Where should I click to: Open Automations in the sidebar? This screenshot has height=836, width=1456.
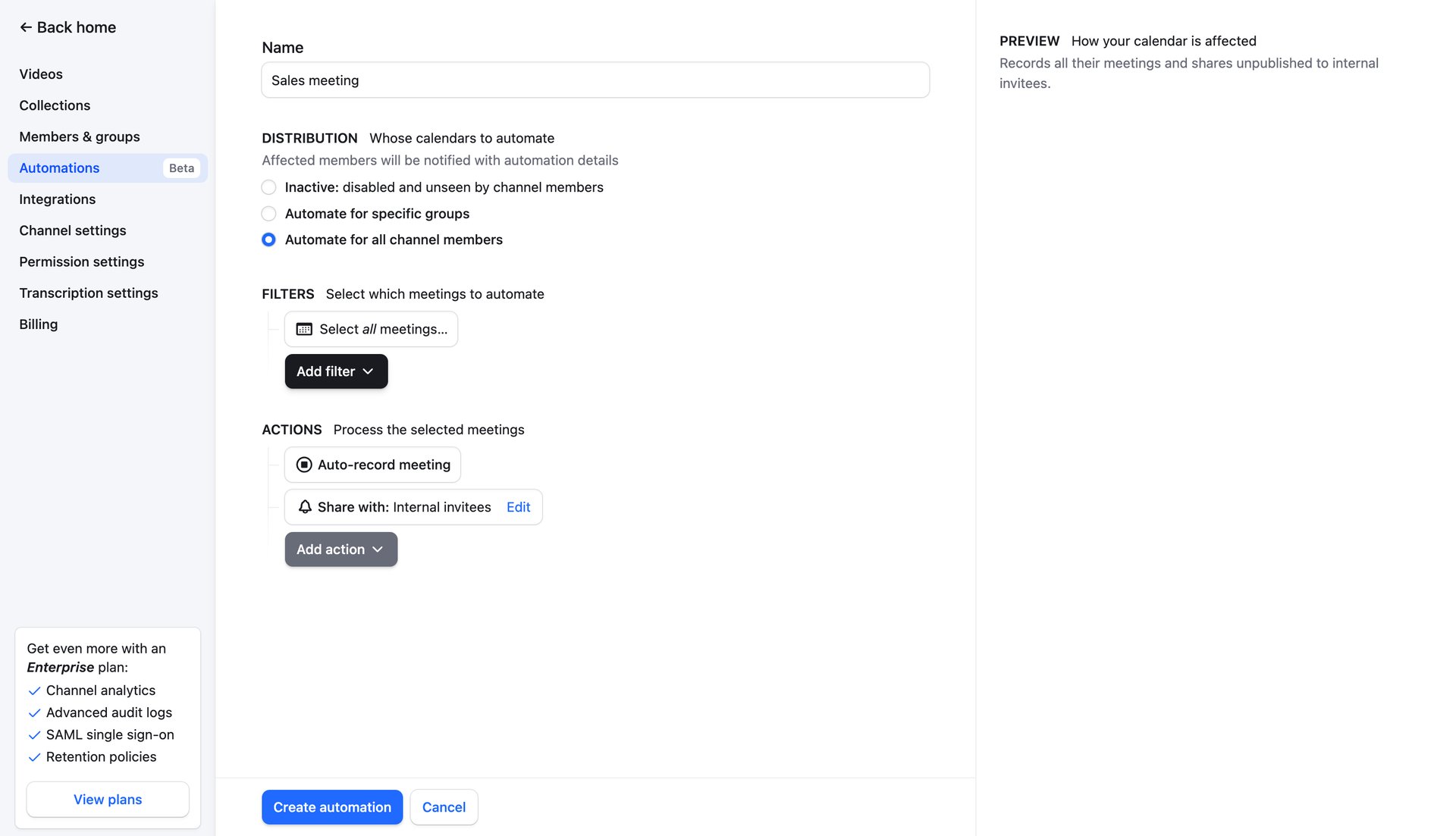tap(59, 168)
